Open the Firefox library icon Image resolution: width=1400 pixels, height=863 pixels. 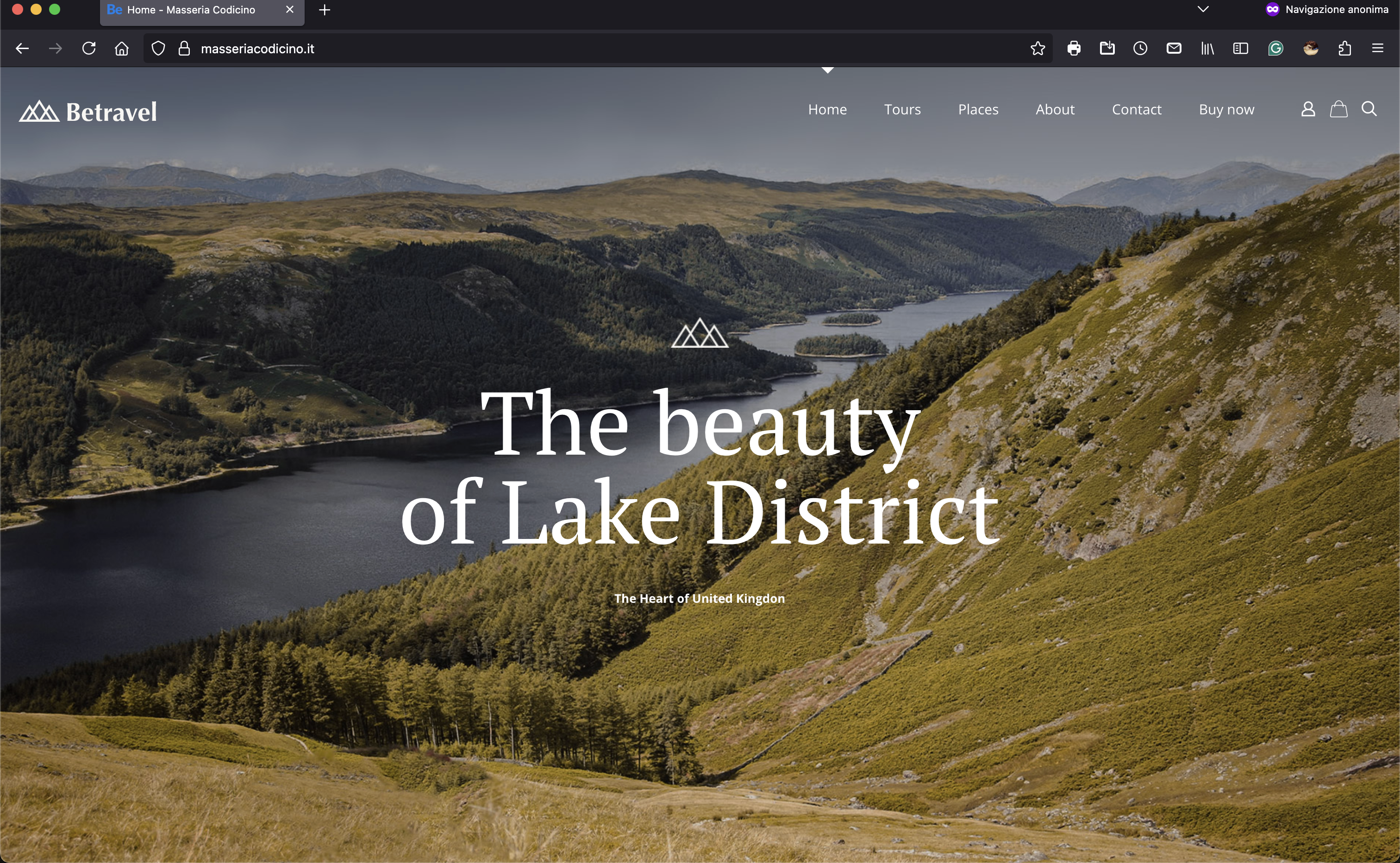pyautogui.click(x=1206, y=49)
